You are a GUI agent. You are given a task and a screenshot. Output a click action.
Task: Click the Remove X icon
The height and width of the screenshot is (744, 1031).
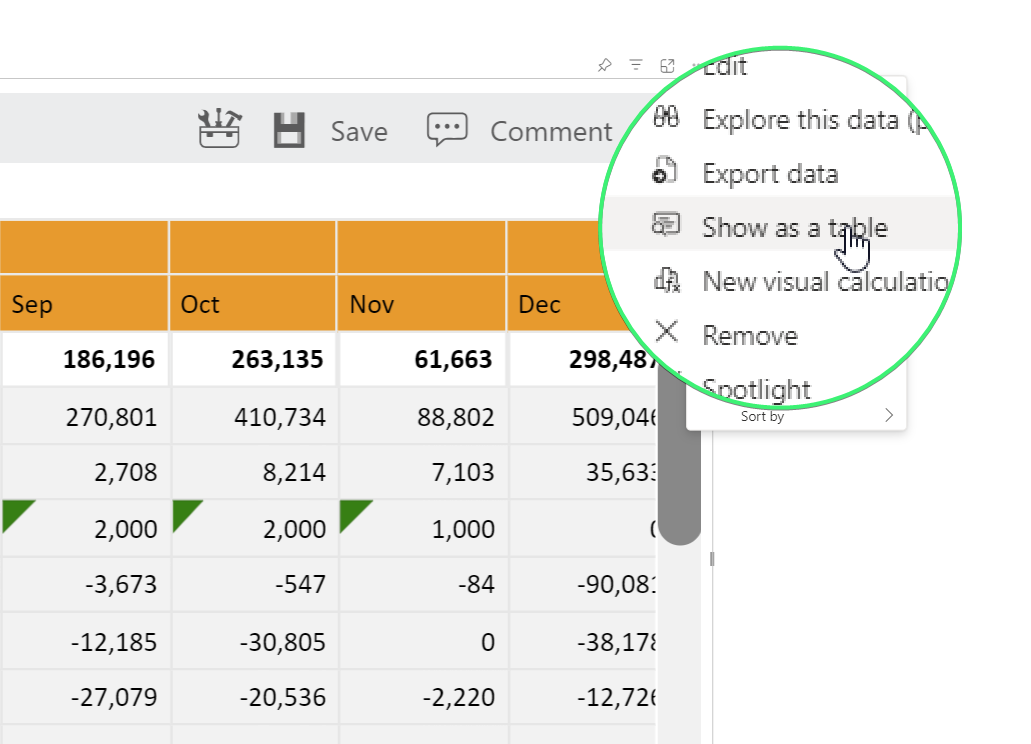pos(666,333)
